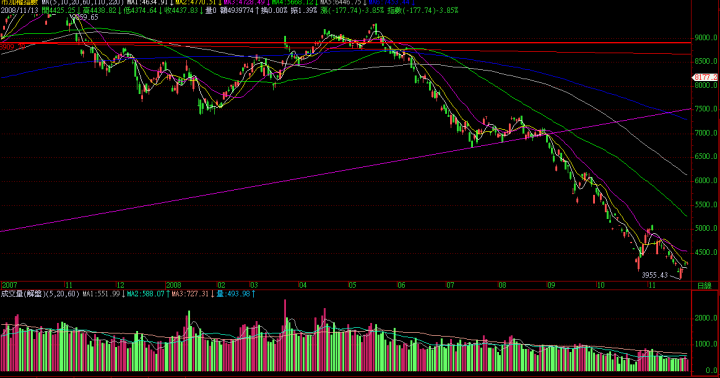Image resolution: width=720 pixels, height=378 pixels.
Task: Click the high price 4438.82 value
Action: [103, 10]
